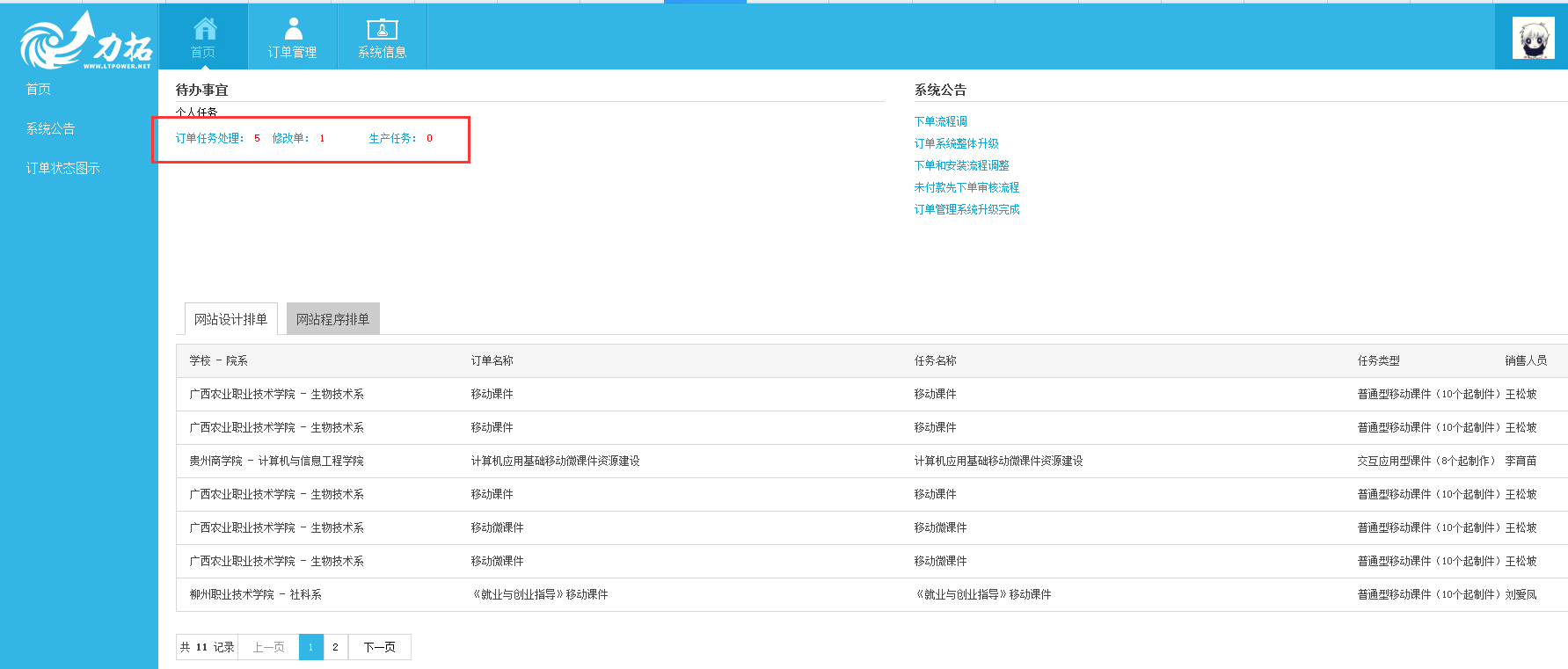Open the 系统信息 monitor icon
Image resolution: width=1568 pixels, height=669 pixels.
382,29
